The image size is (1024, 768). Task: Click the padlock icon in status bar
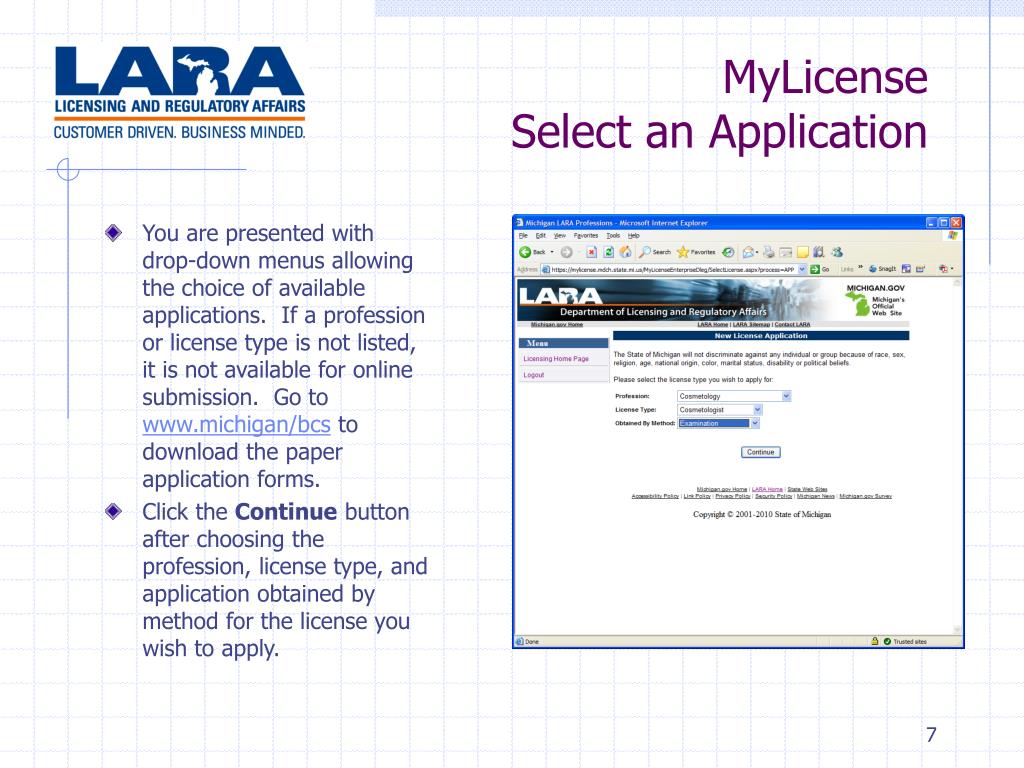(874, 641)
